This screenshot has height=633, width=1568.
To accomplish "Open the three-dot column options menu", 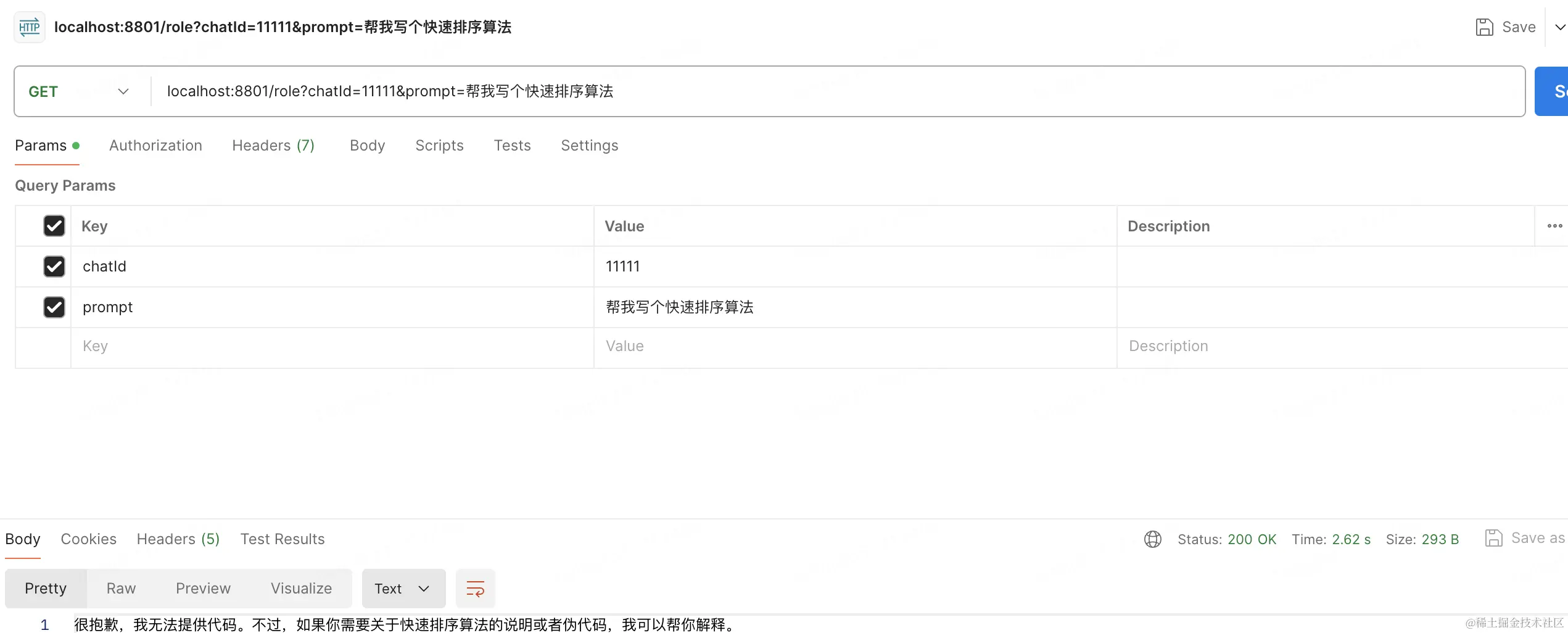I will (x=1554, y=226).
